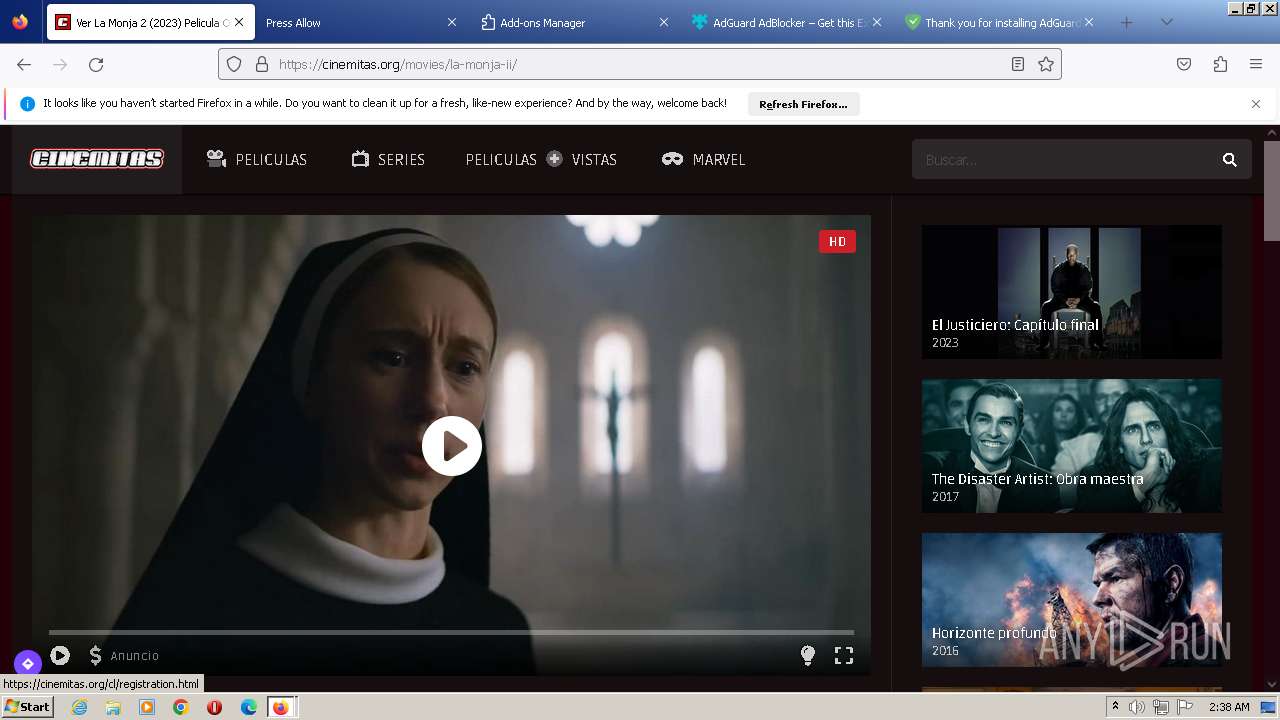
Task: Toggle reader view icon
Action: pos(1018,64)
